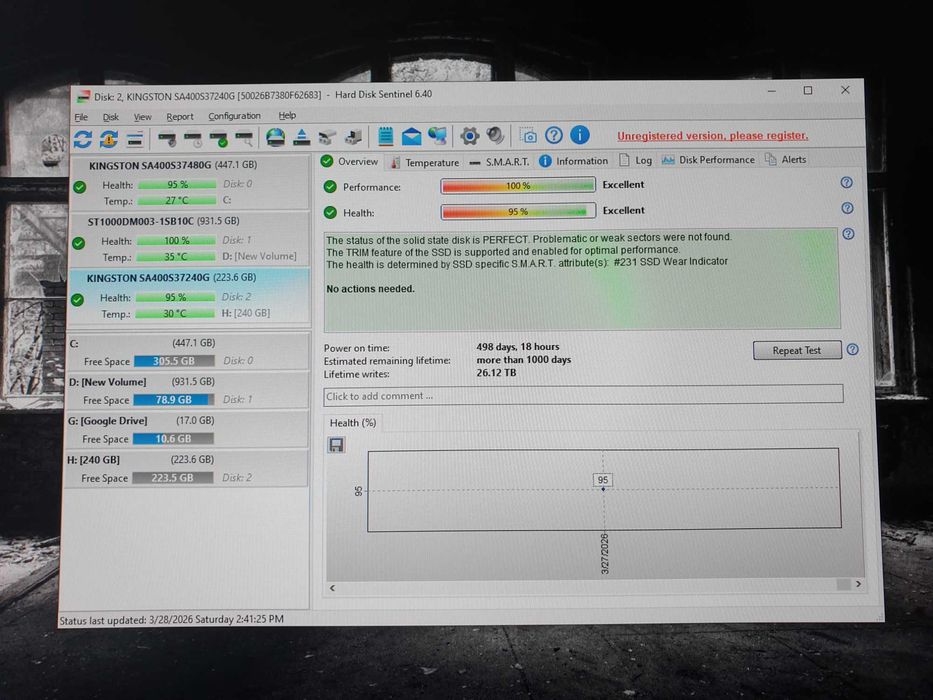Image resolution: width=933 pixels, height=700 pixels.
Task: Open the File menu
Action: click(x=81, y=117)
